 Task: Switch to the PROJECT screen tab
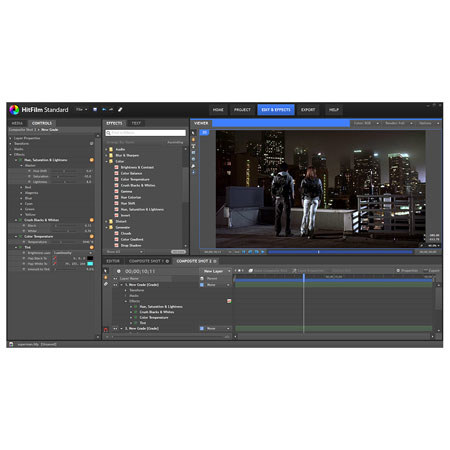(x=242, y=110)
